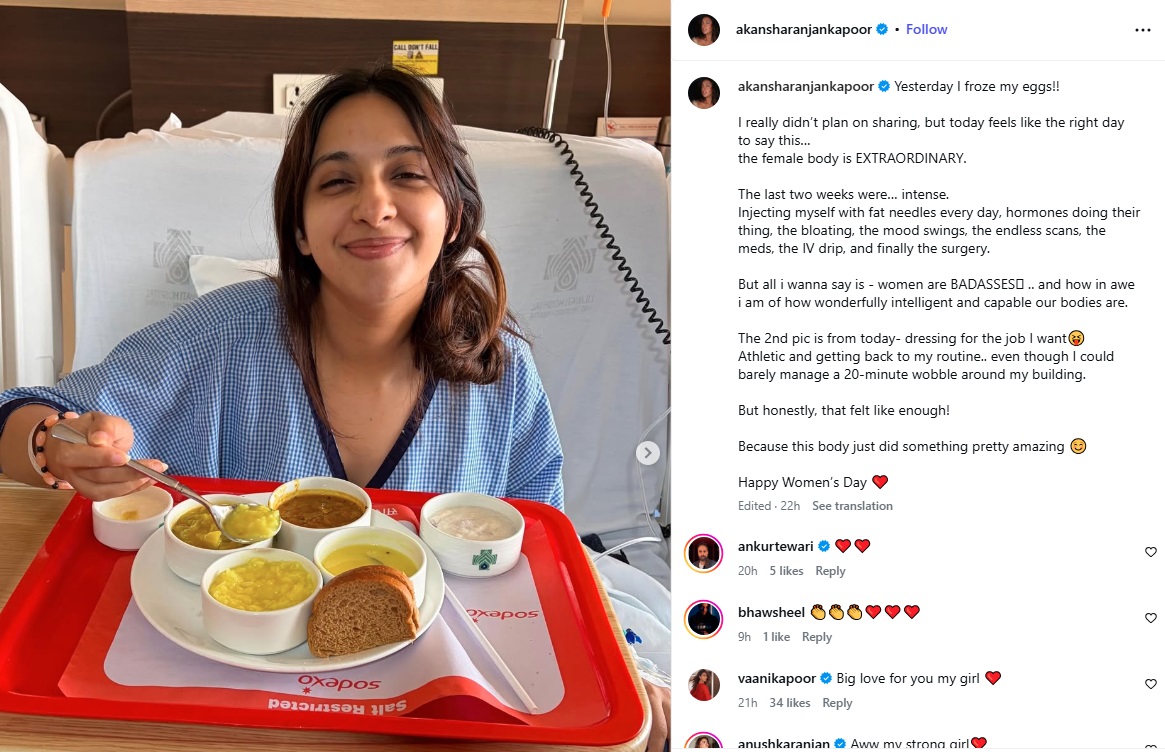View 5 likes on ankurtewari's comment

point(786,571)
